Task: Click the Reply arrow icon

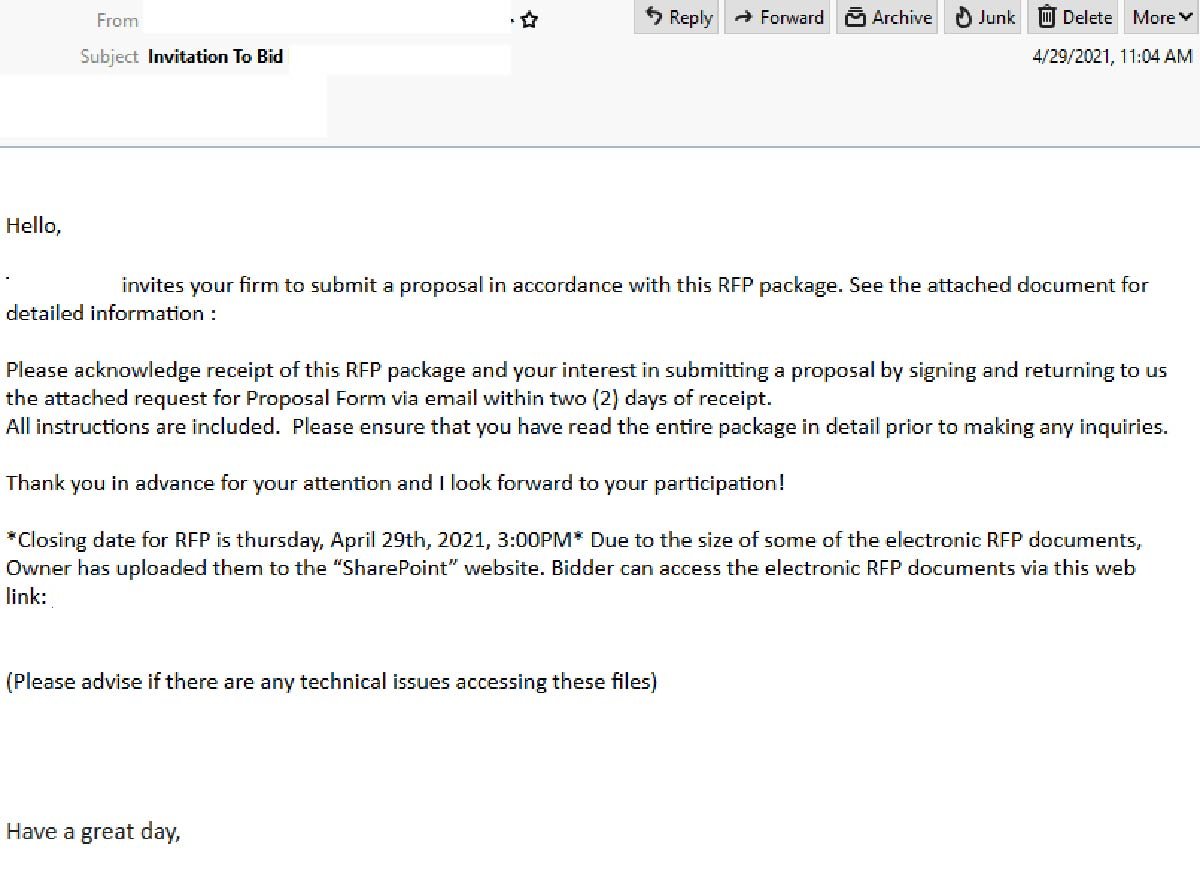Action: click(x=655, y=17)
